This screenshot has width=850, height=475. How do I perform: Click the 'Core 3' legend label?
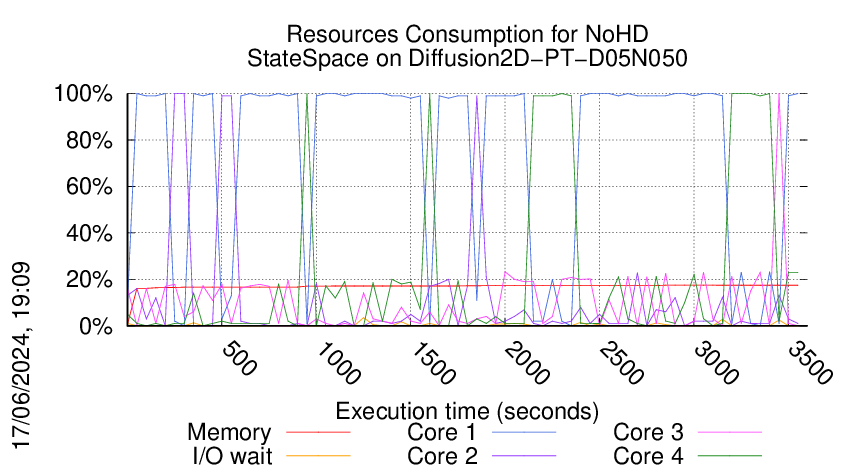click(x=648, y=432)
